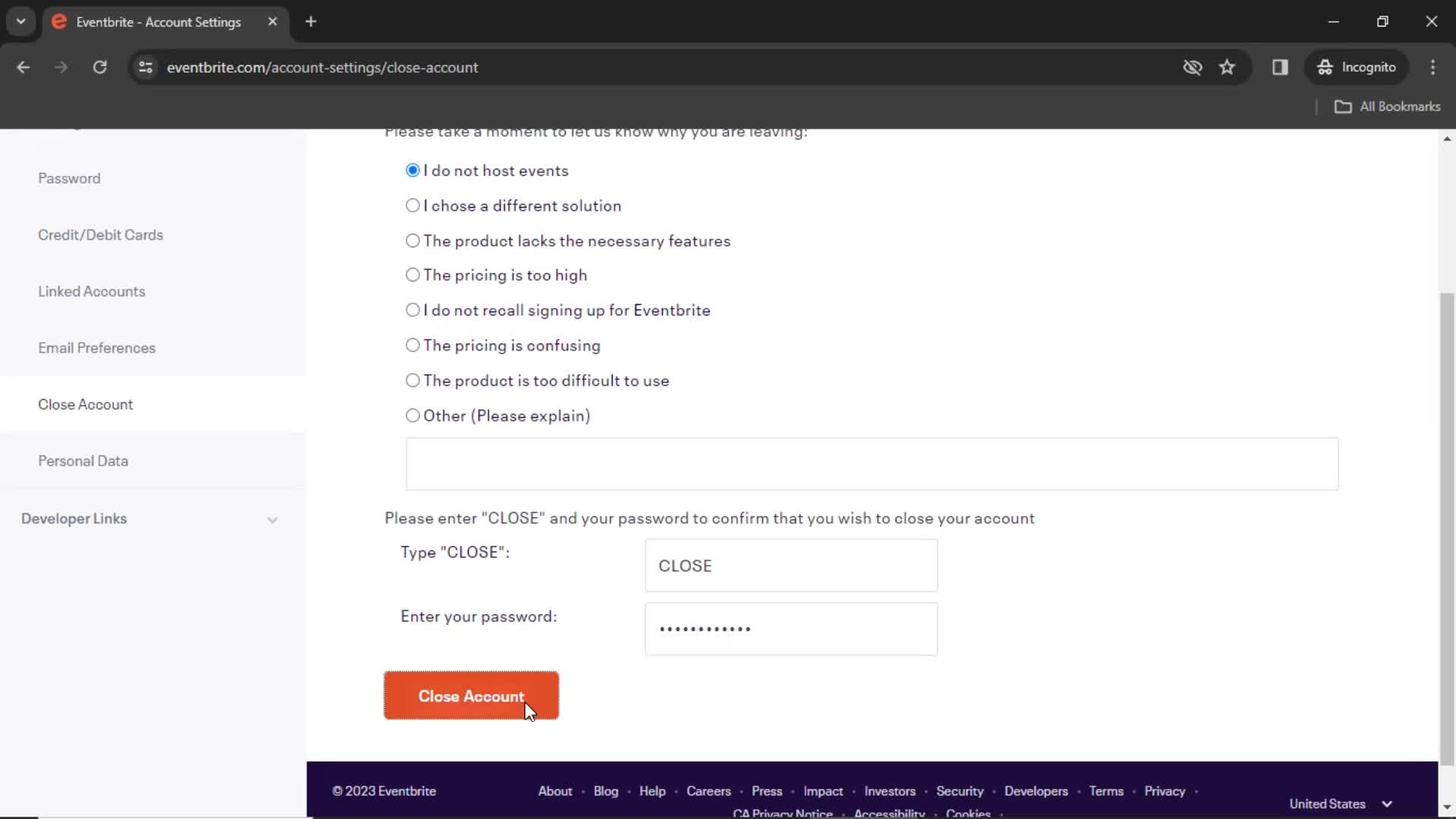Viewport: 1456px width, 819px height.
Task: Select "I chose a different solution" option
Action: pos(413,206)
